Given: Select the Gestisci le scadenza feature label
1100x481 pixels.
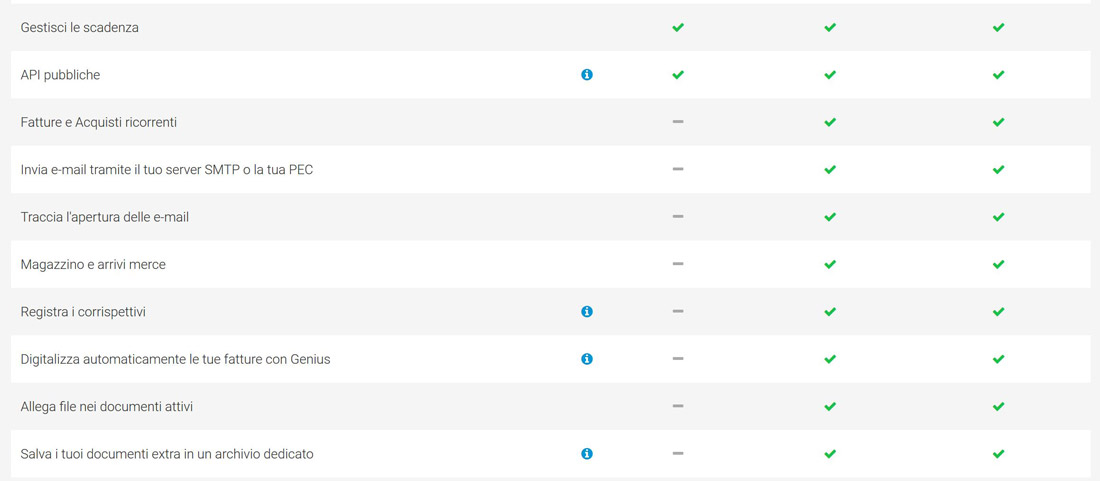Looking at the screenshot, I should point(80,28).
